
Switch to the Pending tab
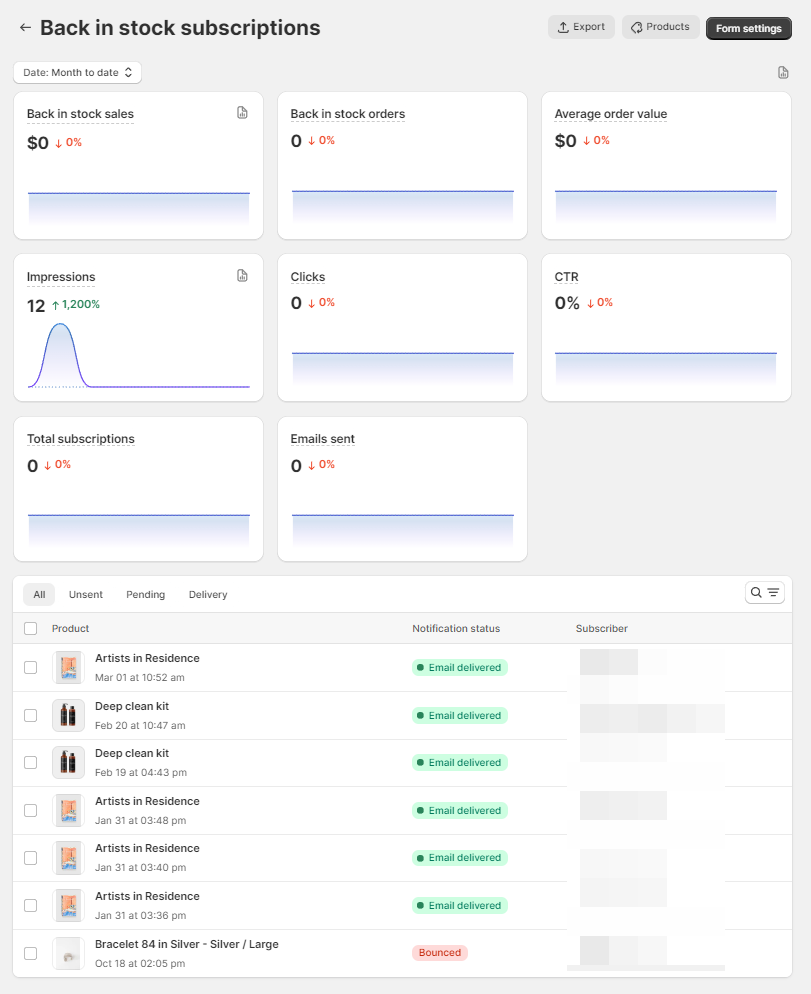coord(145,595)
